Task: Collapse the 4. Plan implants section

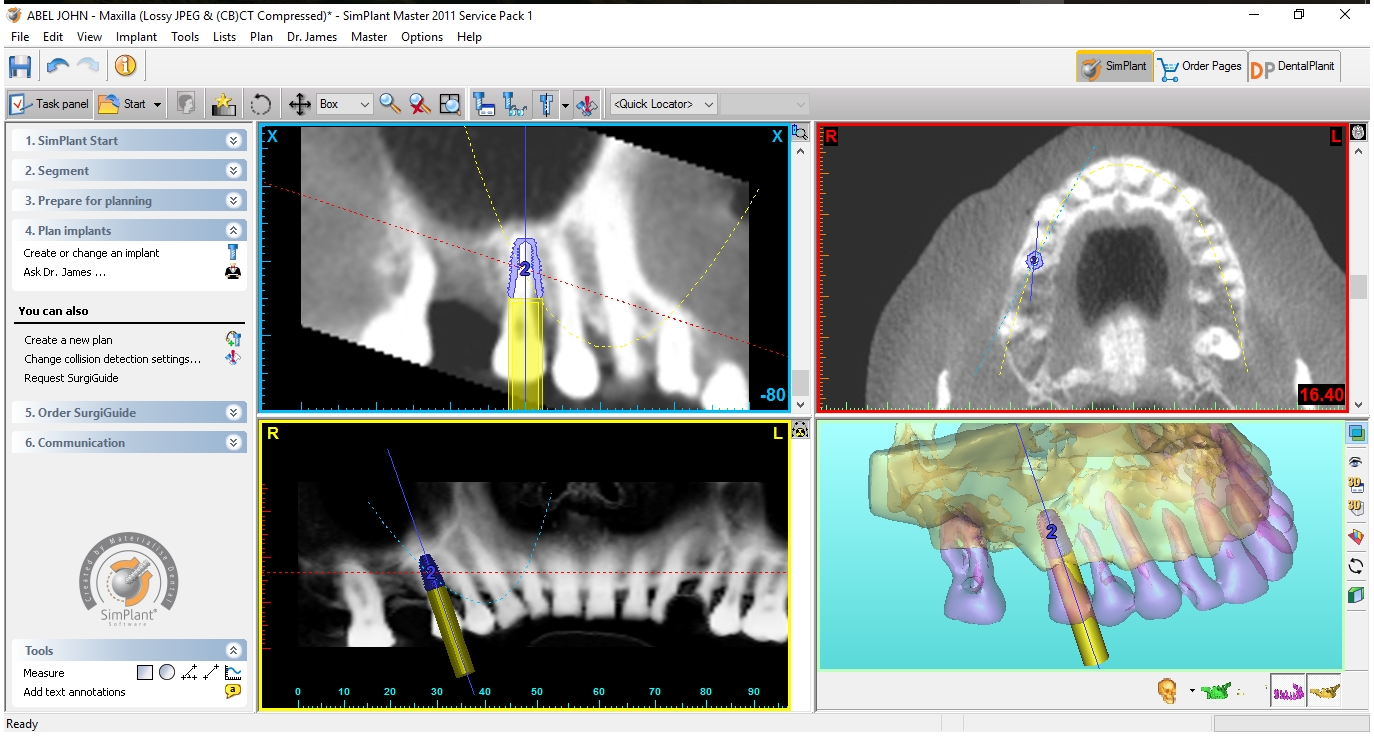Action: tap(234, 231)
